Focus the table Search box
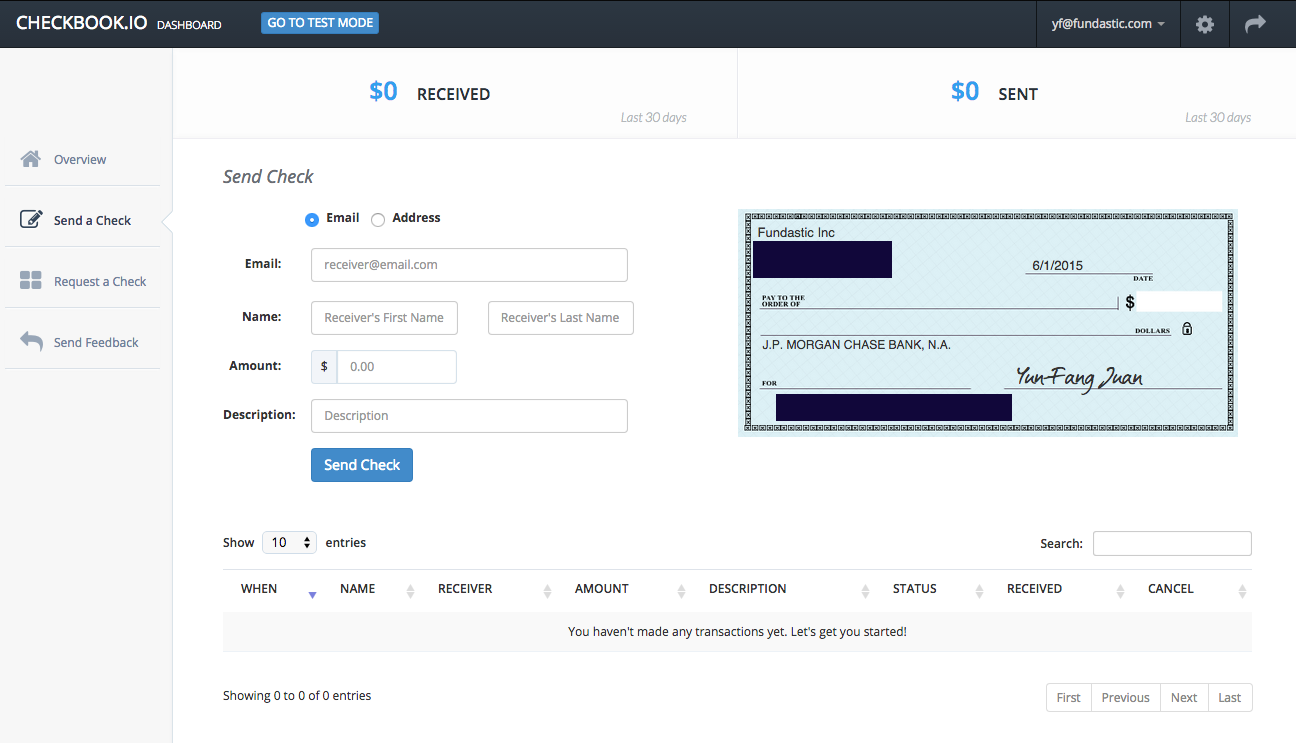This screenshot has width=1296, height=743. 1172,543
